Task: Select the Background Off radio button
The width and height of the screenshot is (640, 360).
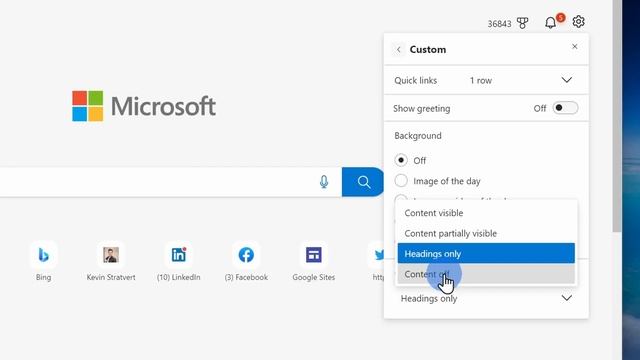Action: 401,160
